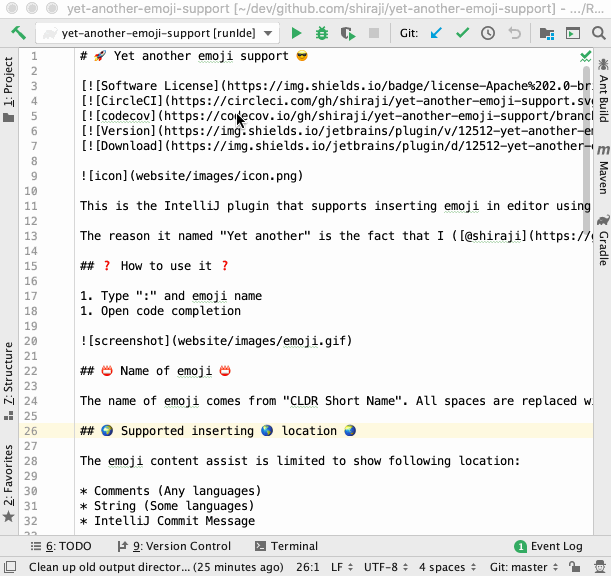This screenshot has height=576, width=611.
Task: Click the Project folder icon in sidebar
Action: (9, 117)
